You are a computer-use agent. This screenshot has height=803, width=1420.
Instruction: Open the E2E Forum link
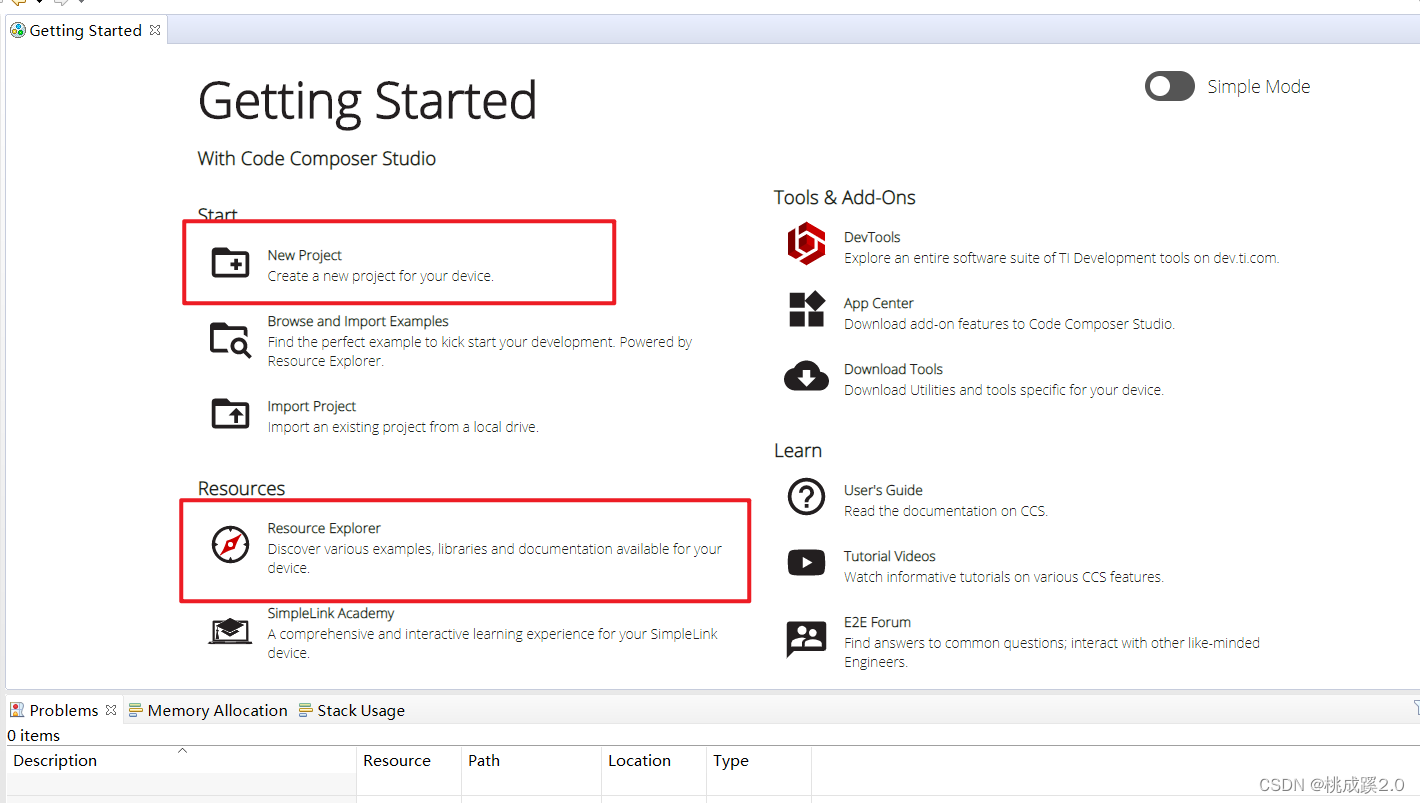(x=877, y=622)
